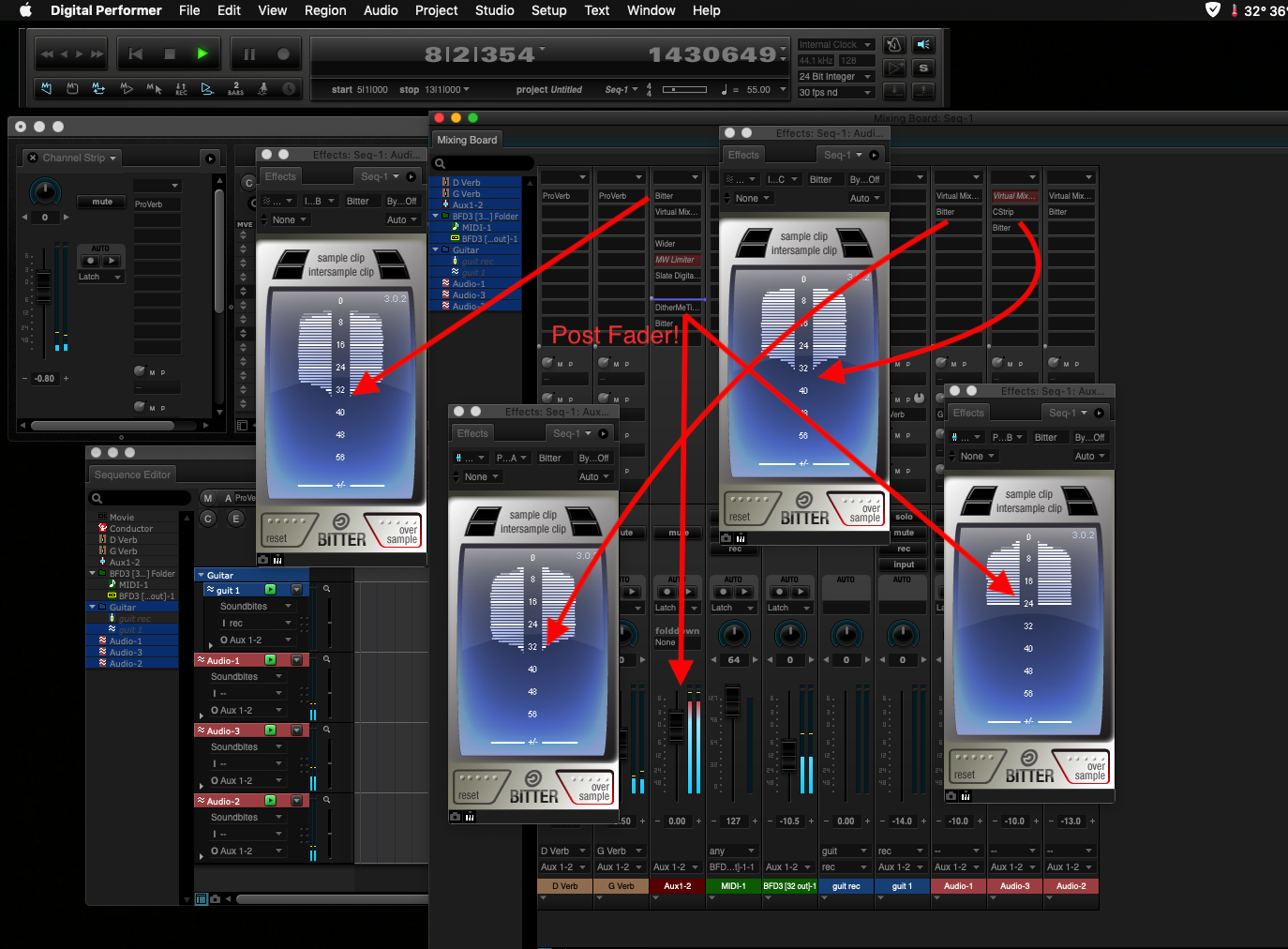Viewport: 1288px width, 949px height.
Task: Click the camera snapshot icon under the leftmost Bitter plug-in
Action: 263,560
